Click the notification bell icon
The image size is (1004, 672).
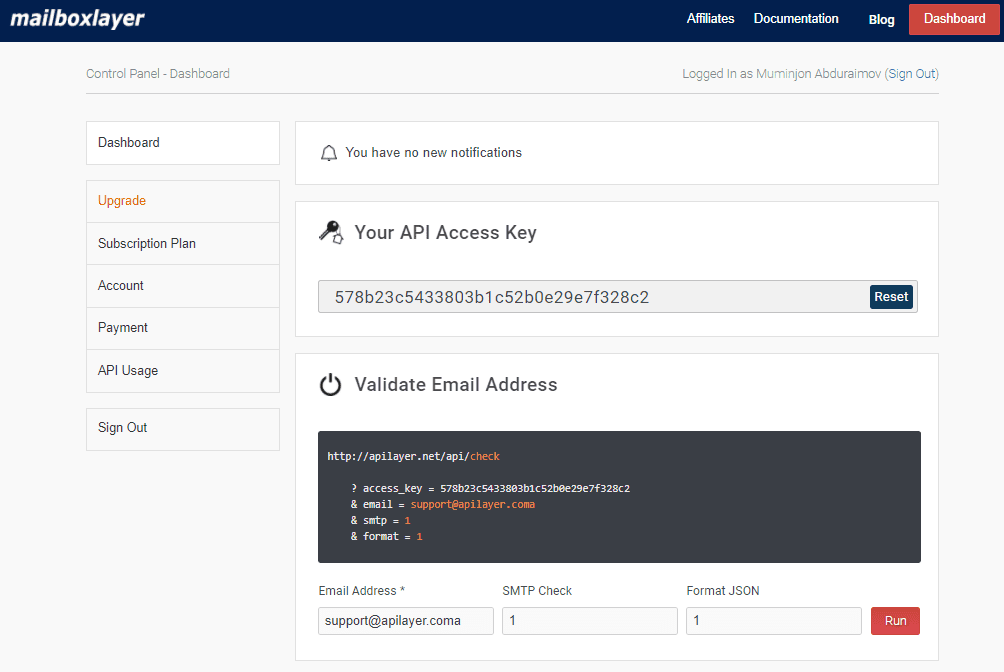click(328, 153)
